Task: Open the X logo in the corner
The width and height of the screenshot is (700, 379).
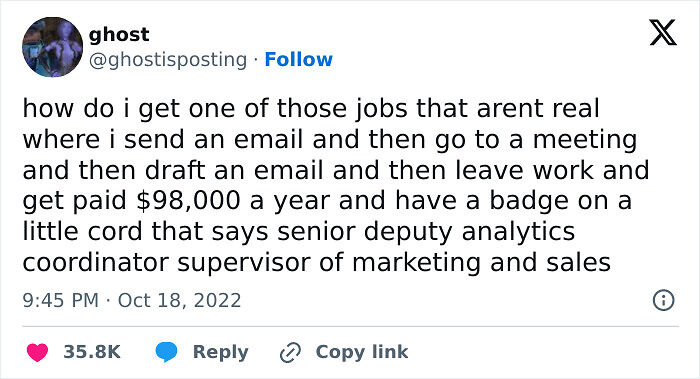Action: click(663, 33)
